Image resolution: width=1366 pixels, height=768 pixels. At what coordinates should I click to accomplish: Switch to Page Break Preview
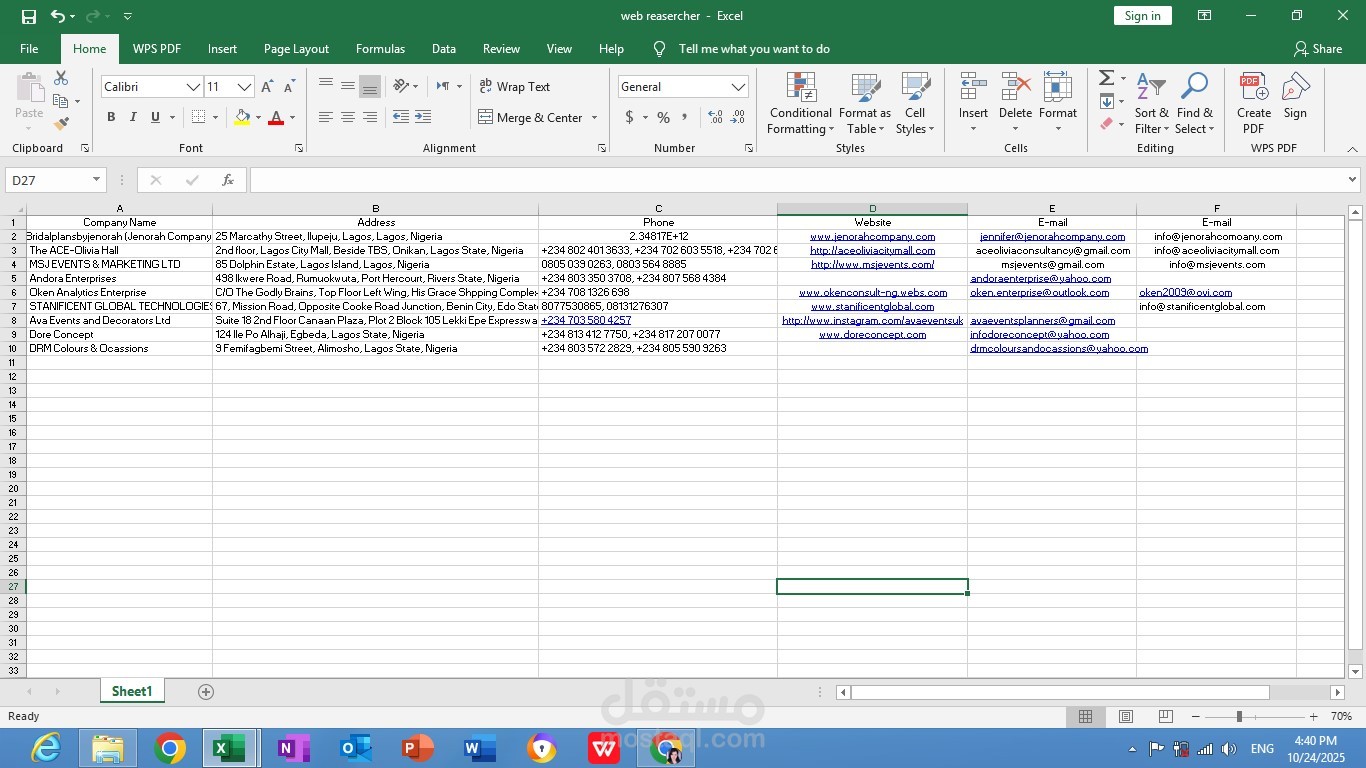click(1165, 716)
